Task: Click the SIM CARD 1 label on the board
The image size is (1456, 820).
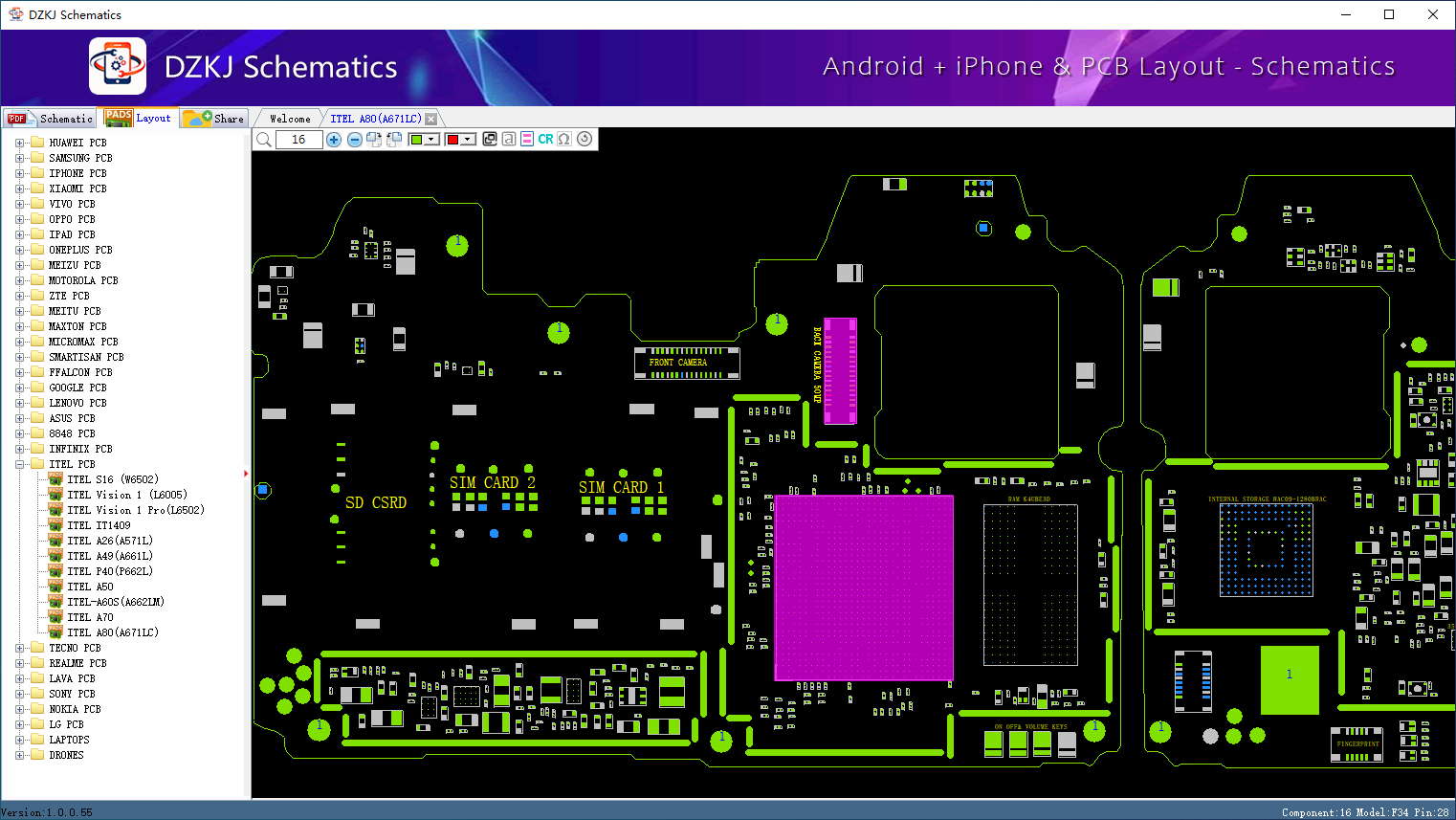Action: (x=621, y=487)
